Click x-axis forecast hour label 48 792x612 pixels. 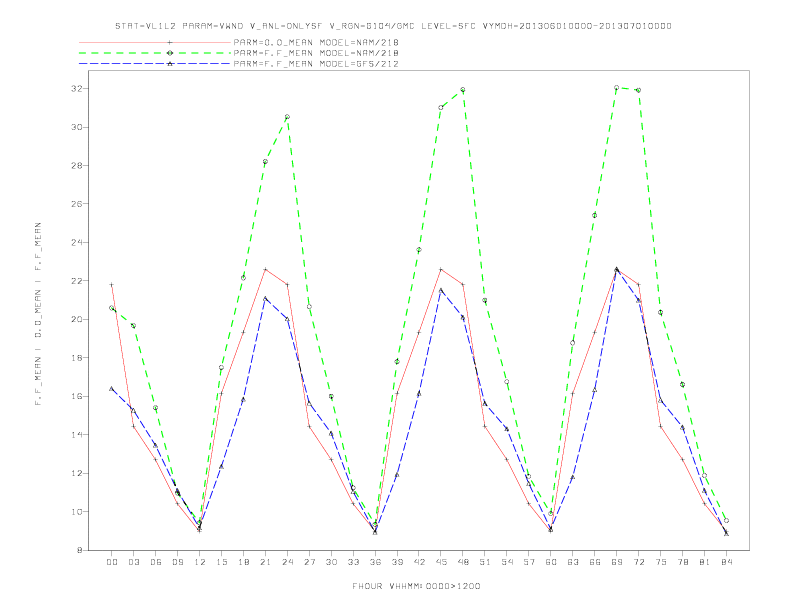(463, 562)
